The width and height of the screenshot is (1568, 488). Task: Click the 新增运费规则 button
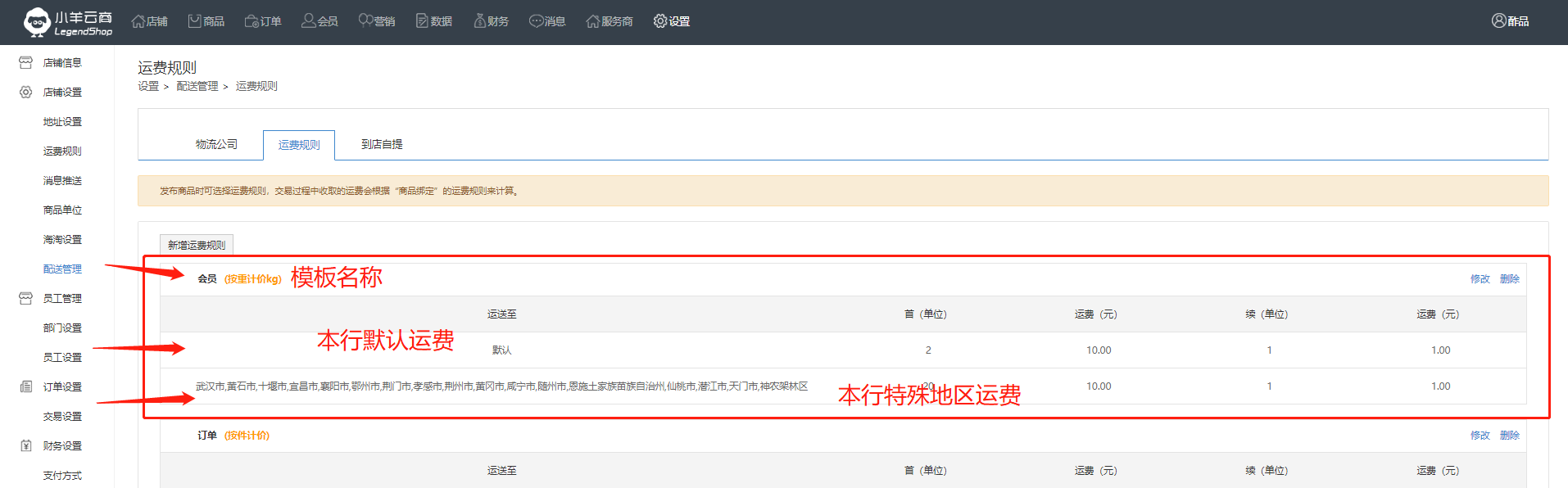point(197,245)
